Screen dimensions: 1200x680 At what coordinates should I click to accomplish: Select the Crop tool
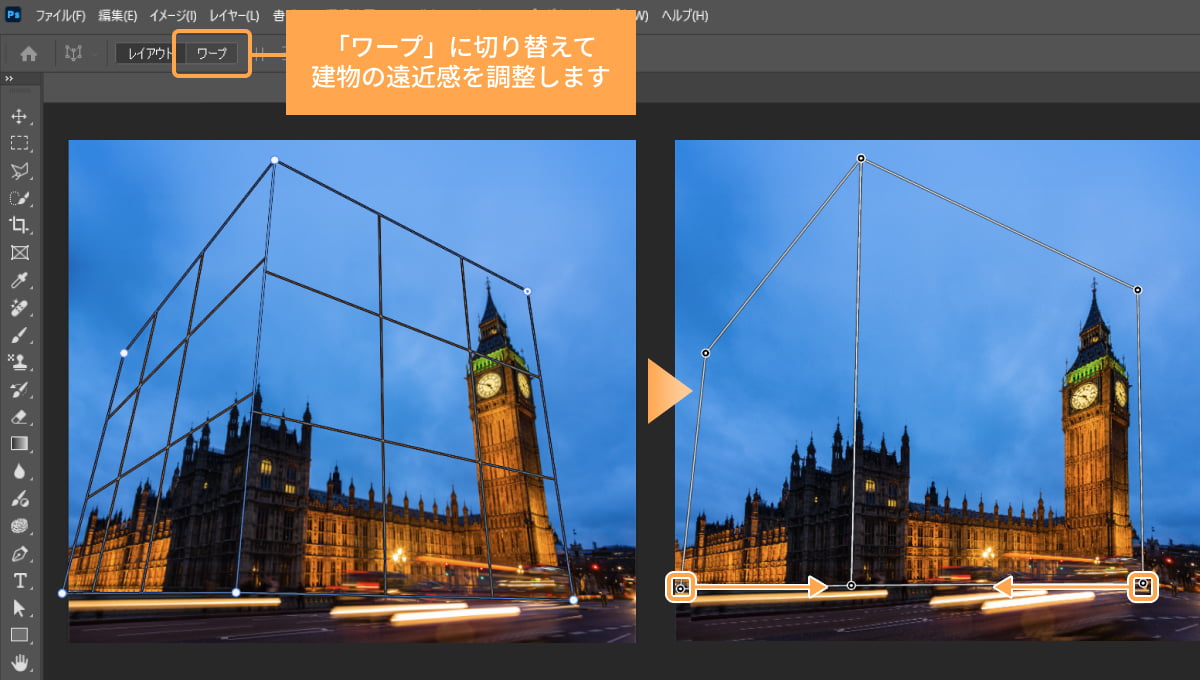click(18, 225)
